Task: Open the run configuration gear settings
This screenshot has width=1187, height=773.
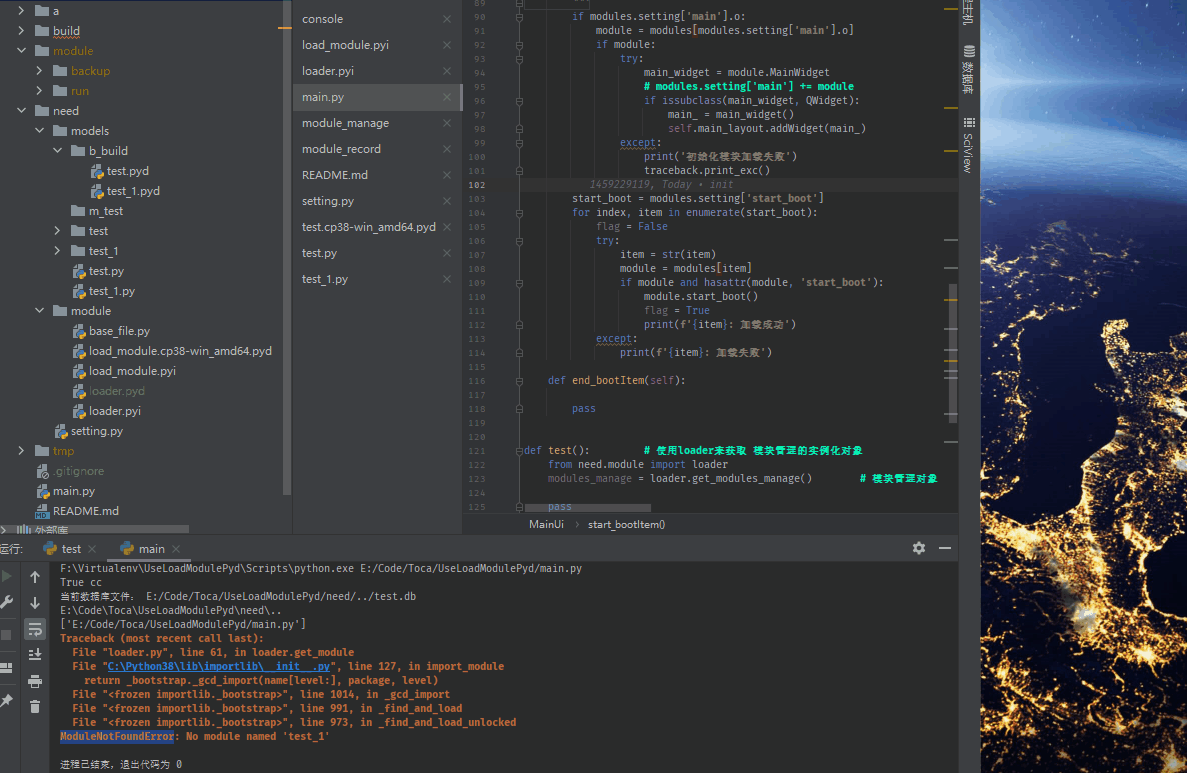Action: pyautogui.click(x=918, y=548)
